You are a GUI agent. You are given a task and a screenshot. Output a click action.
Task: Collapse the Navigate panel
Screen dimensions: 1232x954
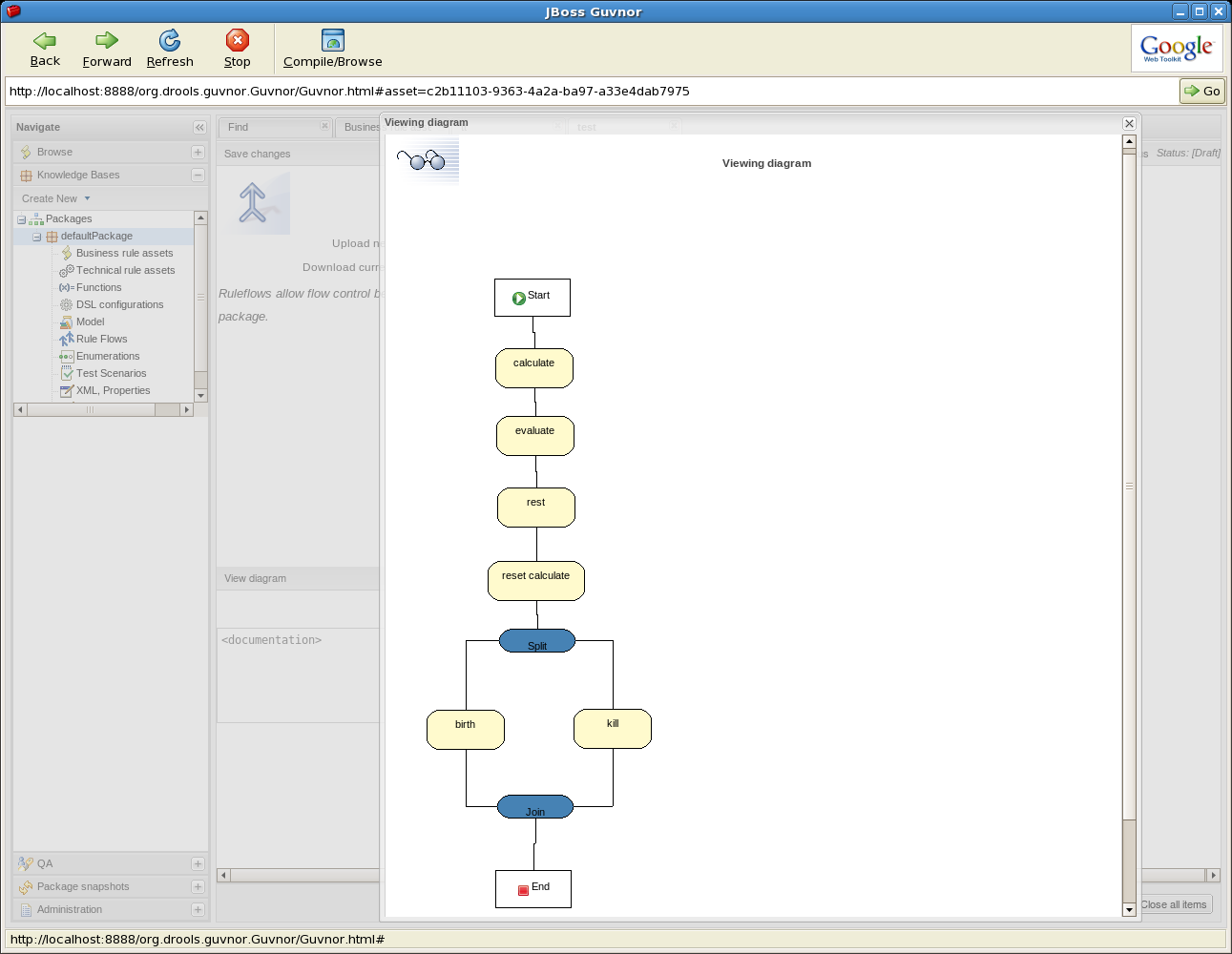tap(199, 128)
